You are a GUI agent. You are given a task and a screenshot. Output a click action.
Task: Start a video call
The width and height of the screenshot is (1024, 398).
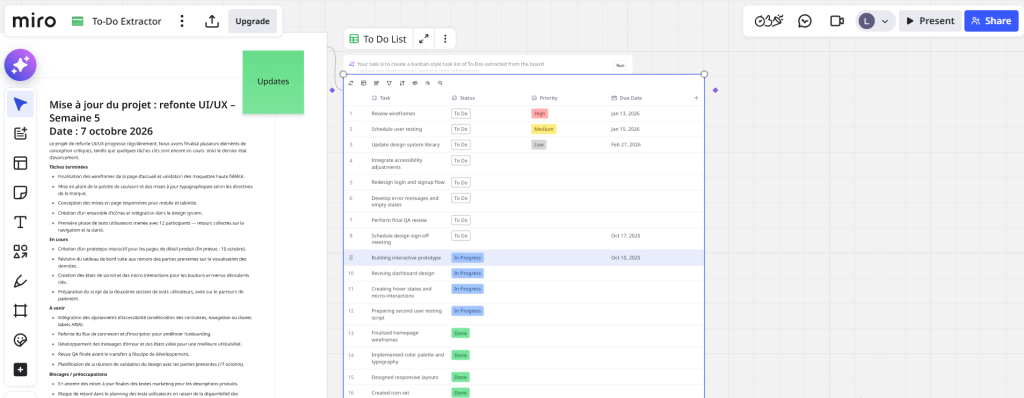tap(837, 21)
